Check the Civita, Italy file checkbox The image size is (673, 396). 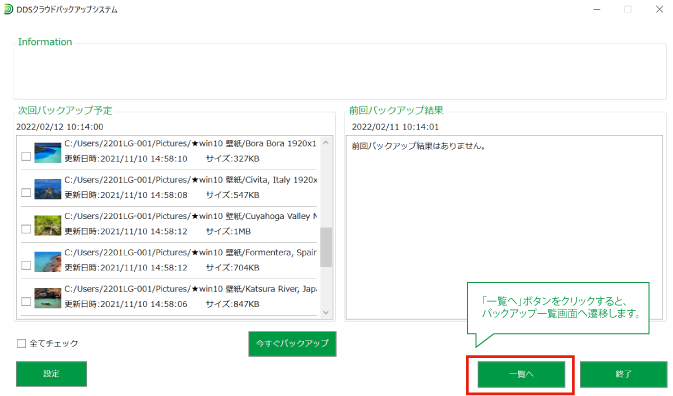(26, 192)
